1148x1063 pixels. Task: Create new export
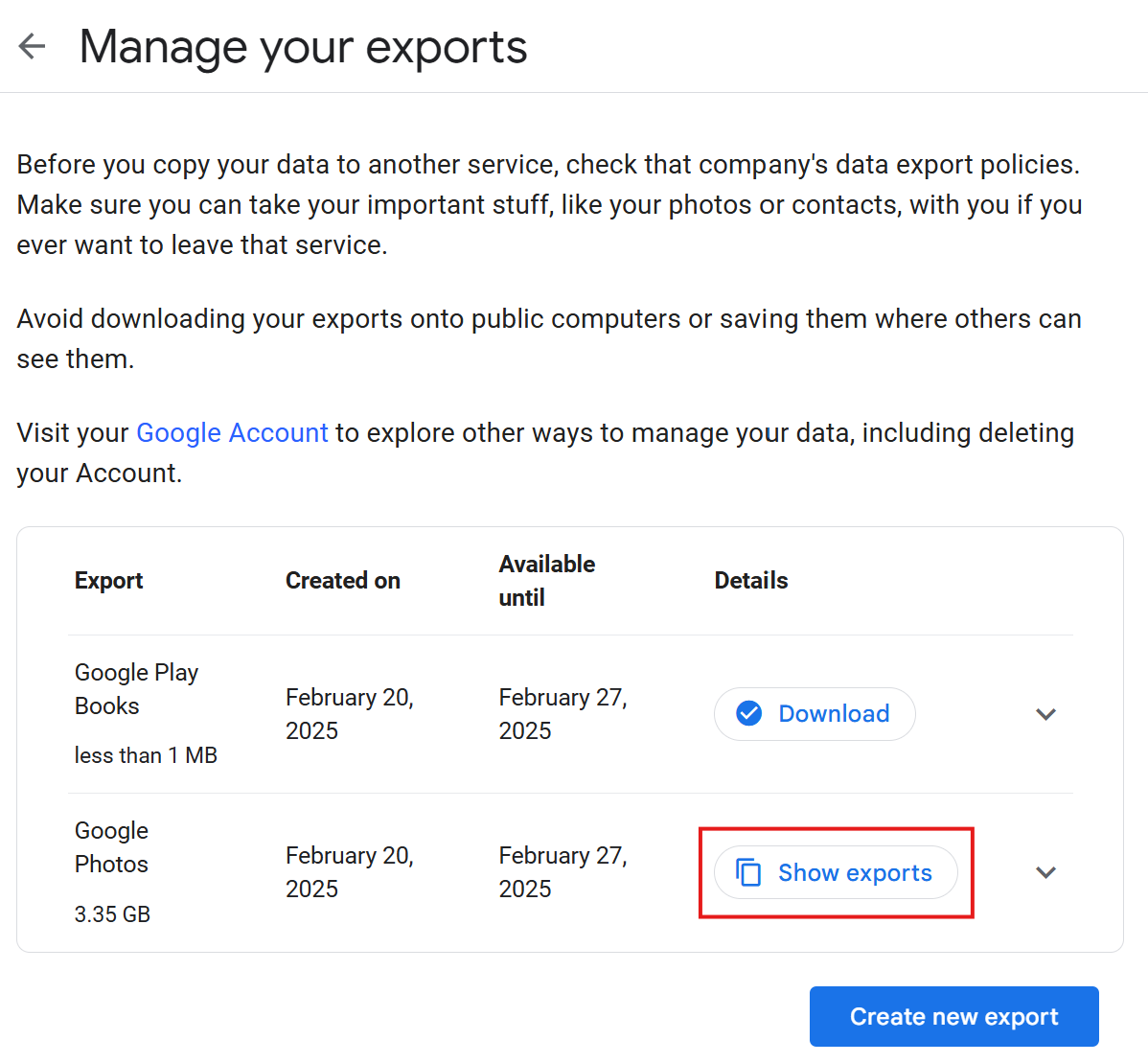953,1016
